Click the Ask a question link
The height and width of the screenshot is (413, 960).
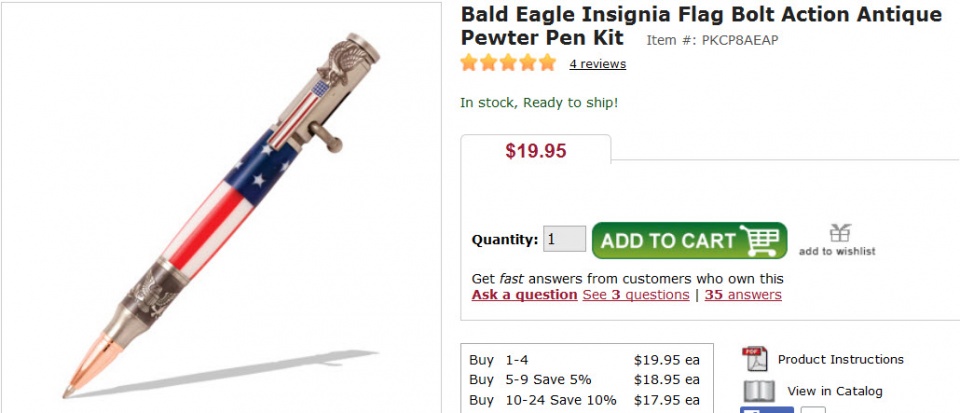tap(524, 295)
